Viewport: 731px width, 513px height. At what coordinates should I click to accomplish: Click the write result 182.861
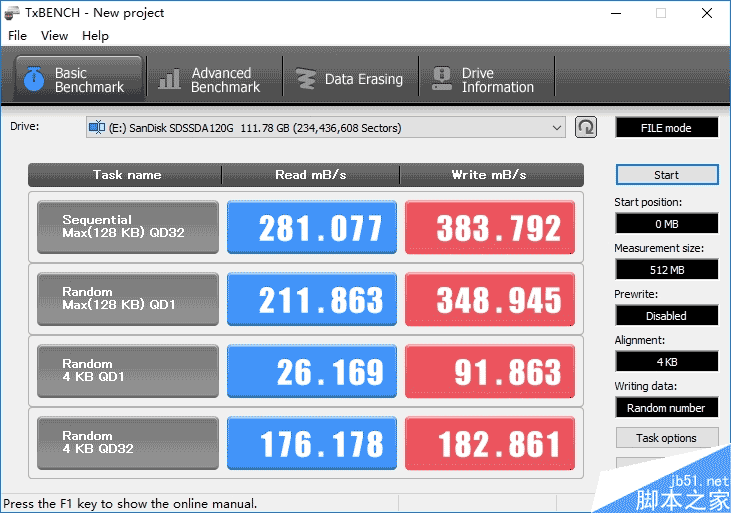pyautogui.click(x=490, y=443)
